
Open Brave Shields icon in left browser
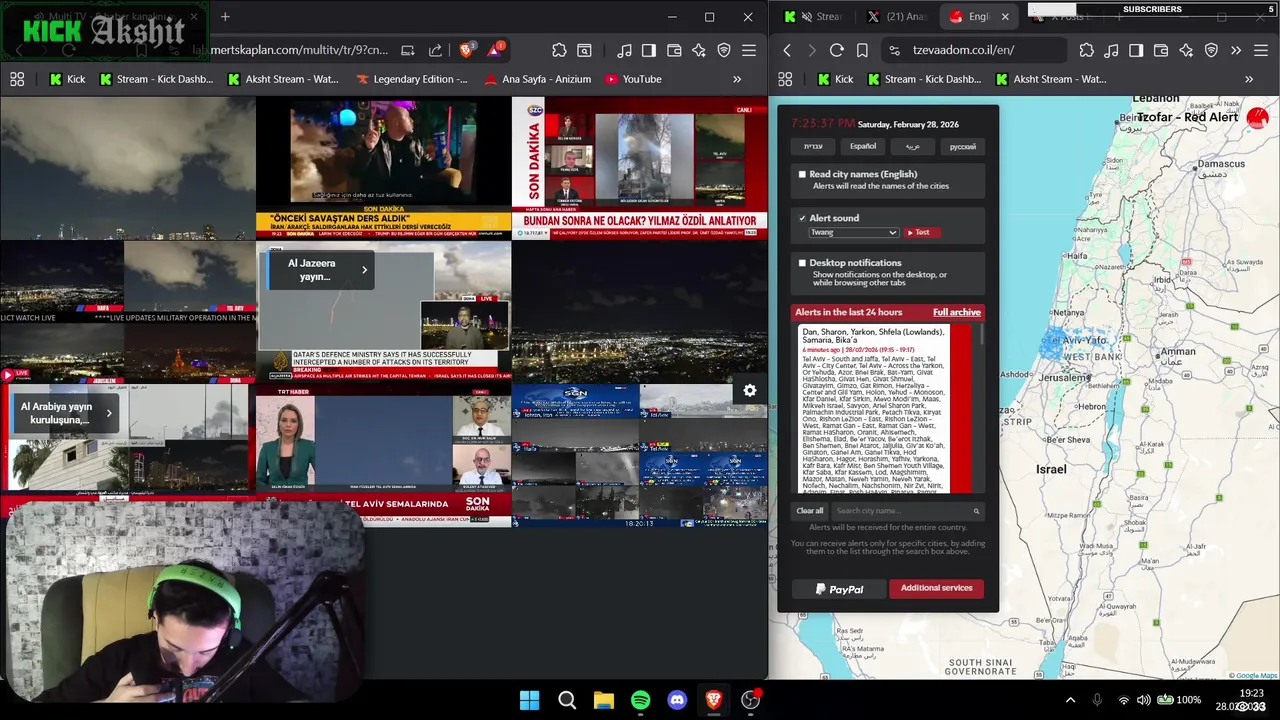tap(466, 50)
